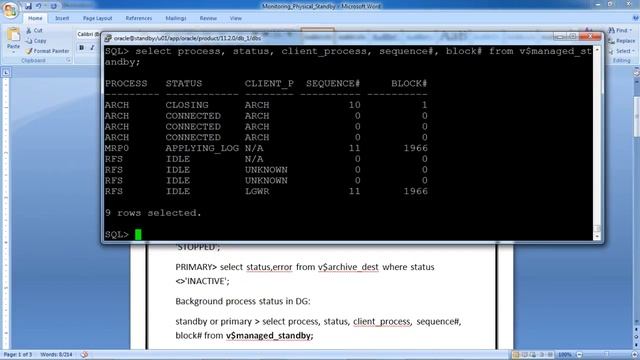This screenshot has width=640, height=360.
Task: Activate the Format Painter
Action: (x=47, y=51)
